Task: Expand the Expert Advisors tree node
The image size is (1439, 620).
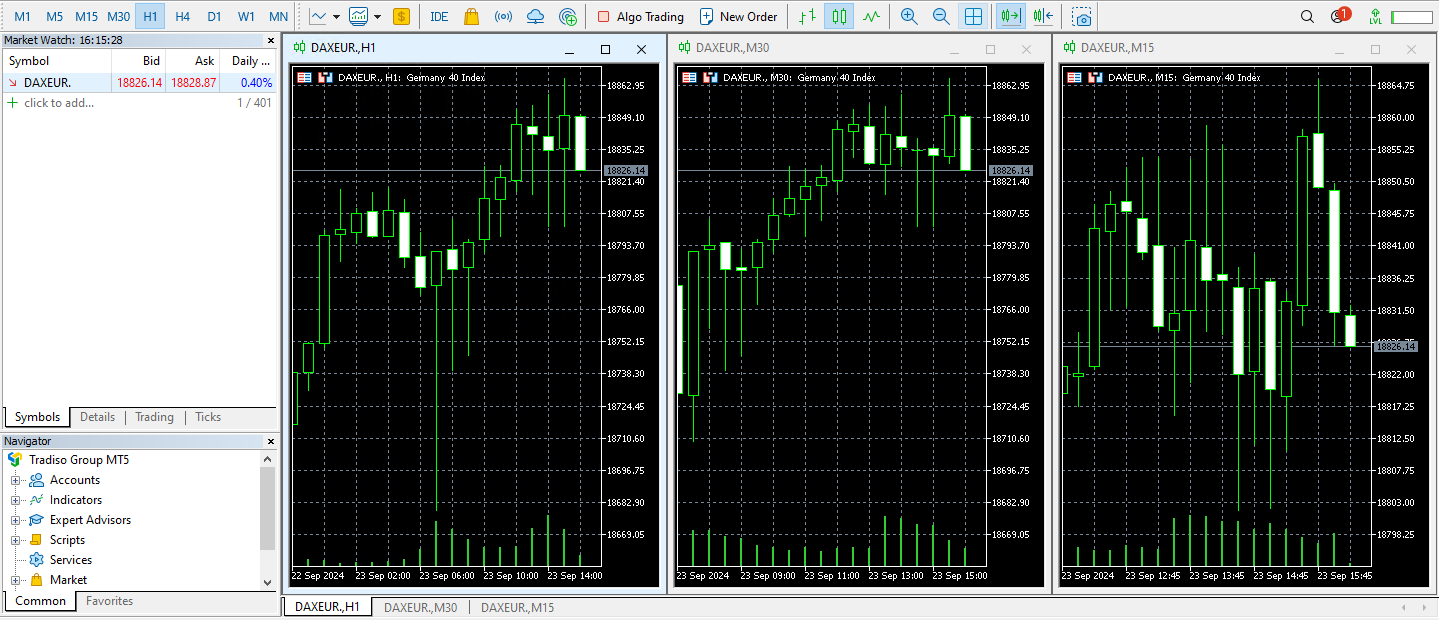Action: [x=16, y=520]
